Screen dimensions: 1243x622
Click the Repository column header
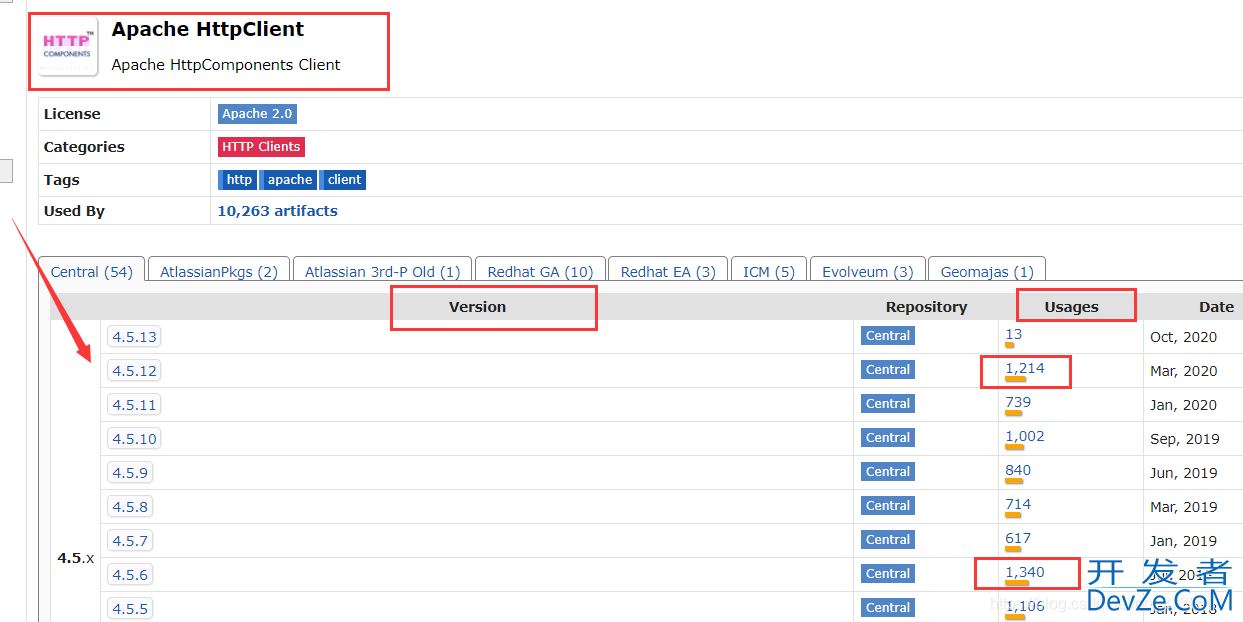(926, 307)
